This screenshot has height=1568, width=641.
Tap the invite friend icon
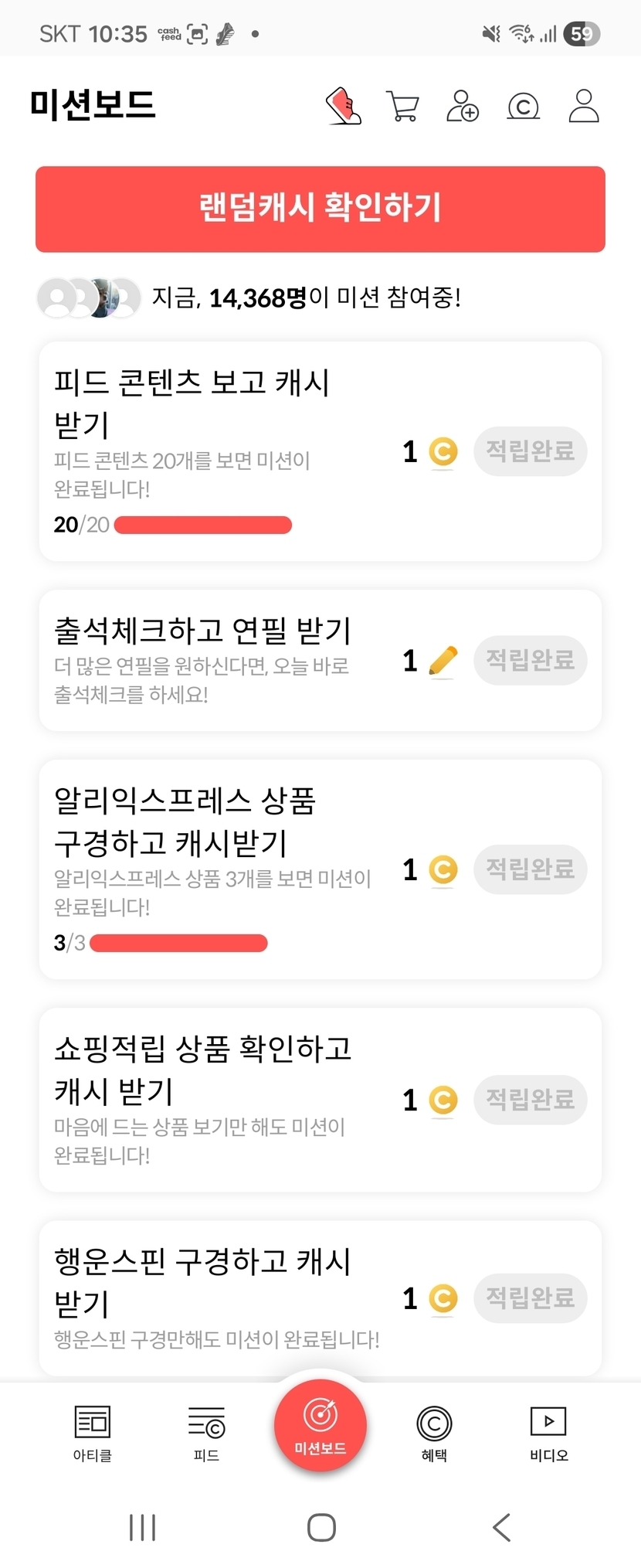coord(462,107)
